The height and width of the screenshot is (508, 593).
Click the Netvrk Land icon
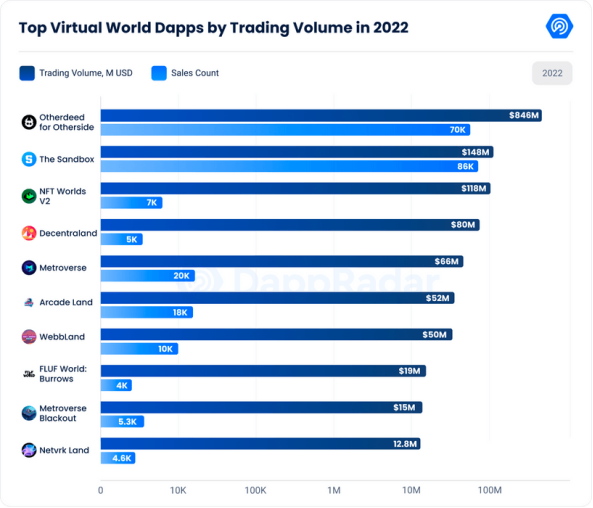click(29, 450)
